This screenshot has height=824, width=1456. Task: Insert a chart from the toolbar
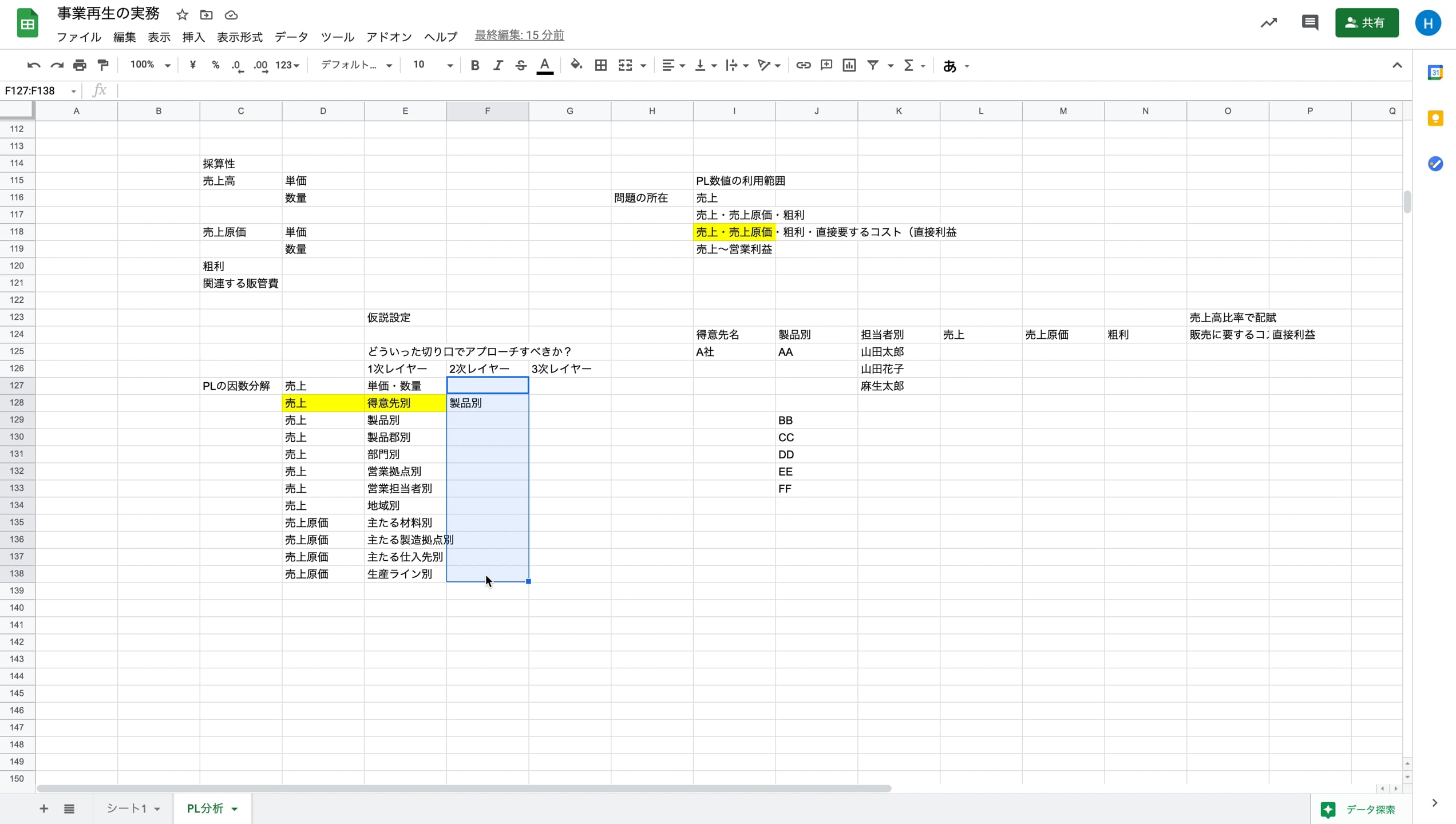[x=849, y=65]
